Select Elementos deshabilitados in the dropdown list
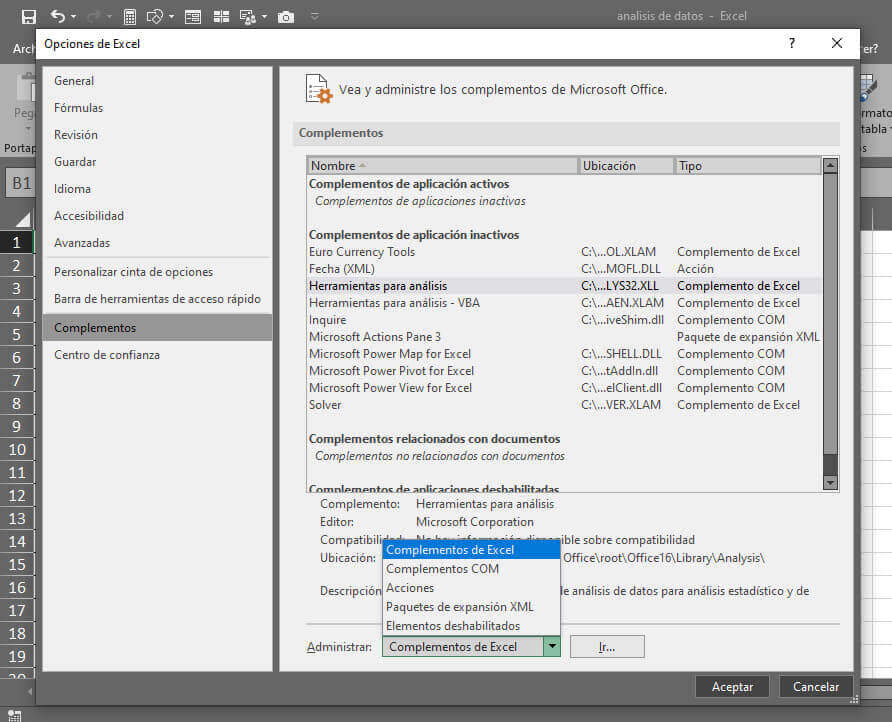Image resolution: width=892 pixels, height=722 pixels. coord(452,626)
